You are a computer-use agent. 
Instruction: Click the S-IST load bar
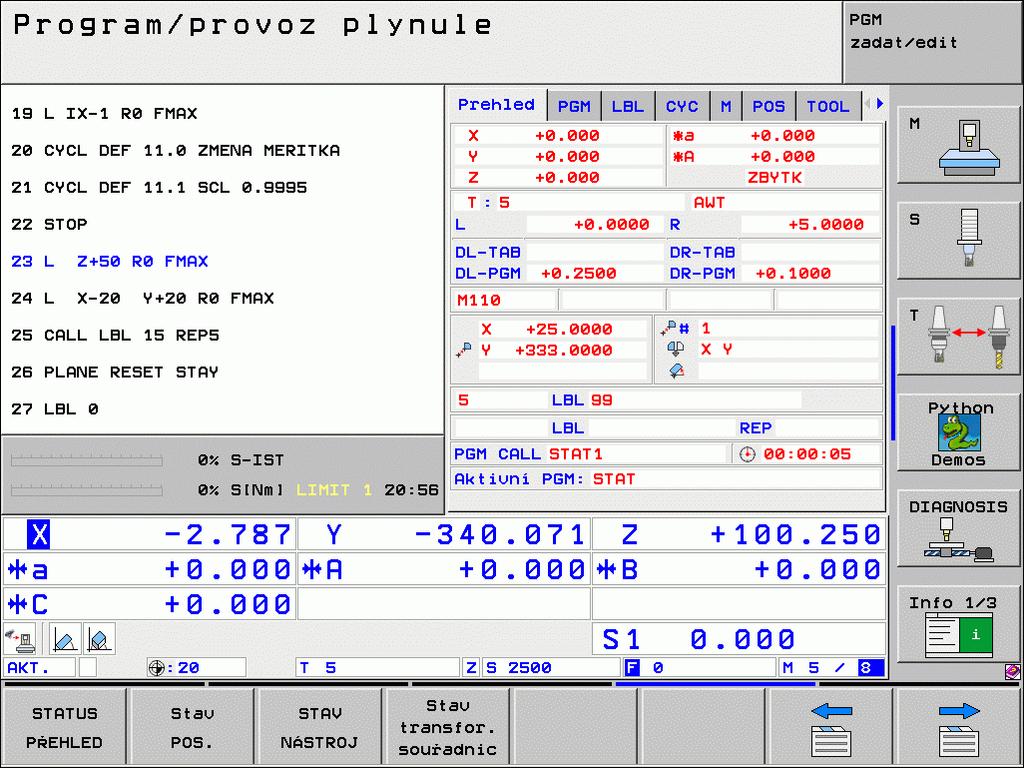pyautogui.click(x=87, y=460)
